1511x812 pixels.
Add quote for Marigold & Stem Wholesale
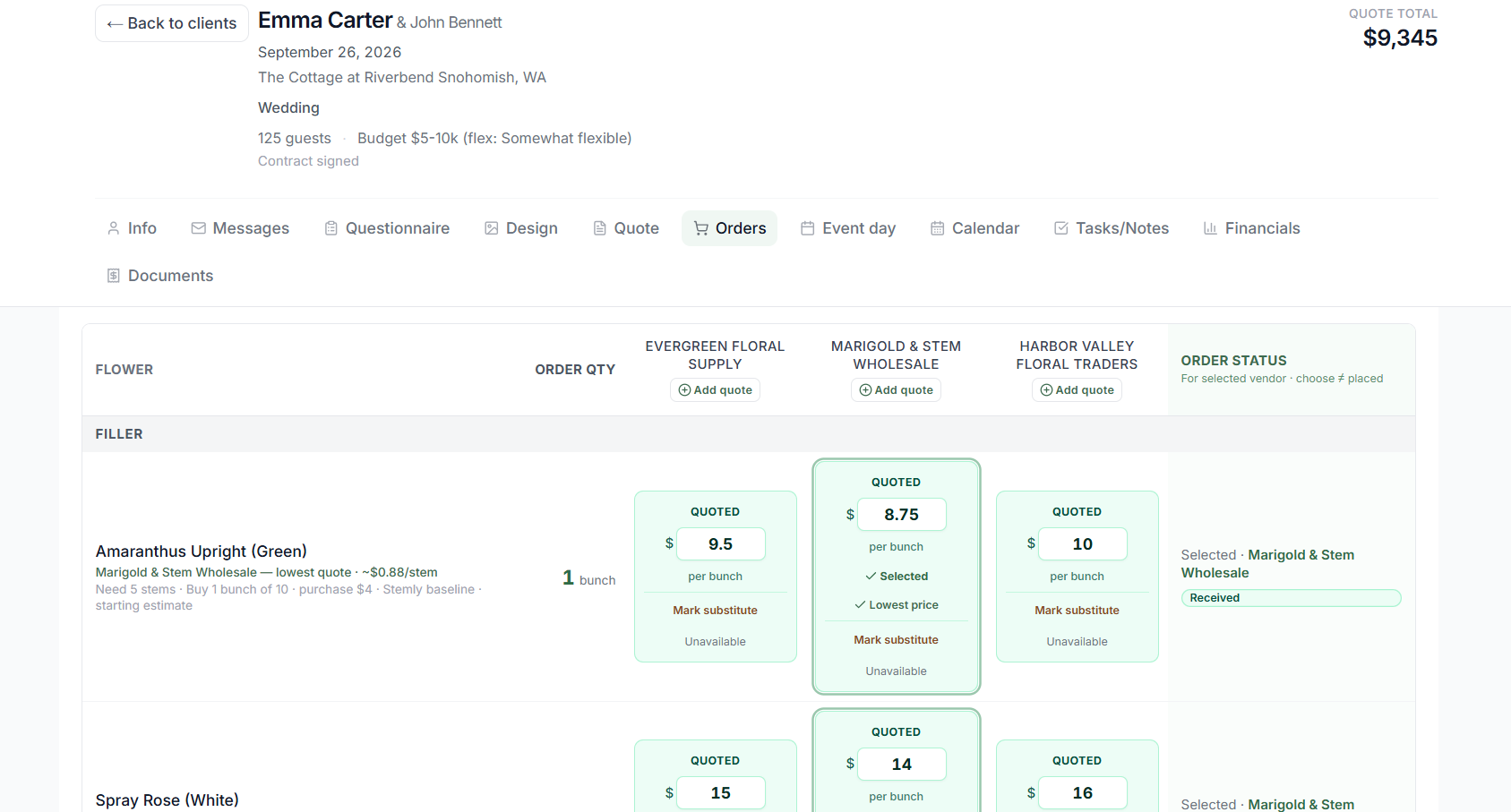tap(896, 390)
